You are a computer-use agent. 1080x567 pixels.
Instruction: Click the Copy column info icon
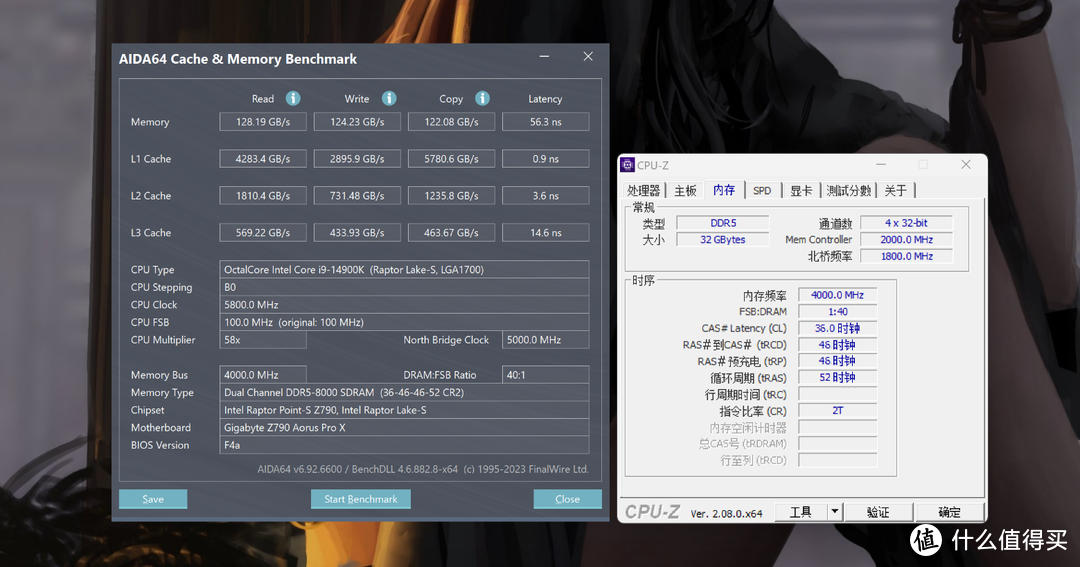482,99
